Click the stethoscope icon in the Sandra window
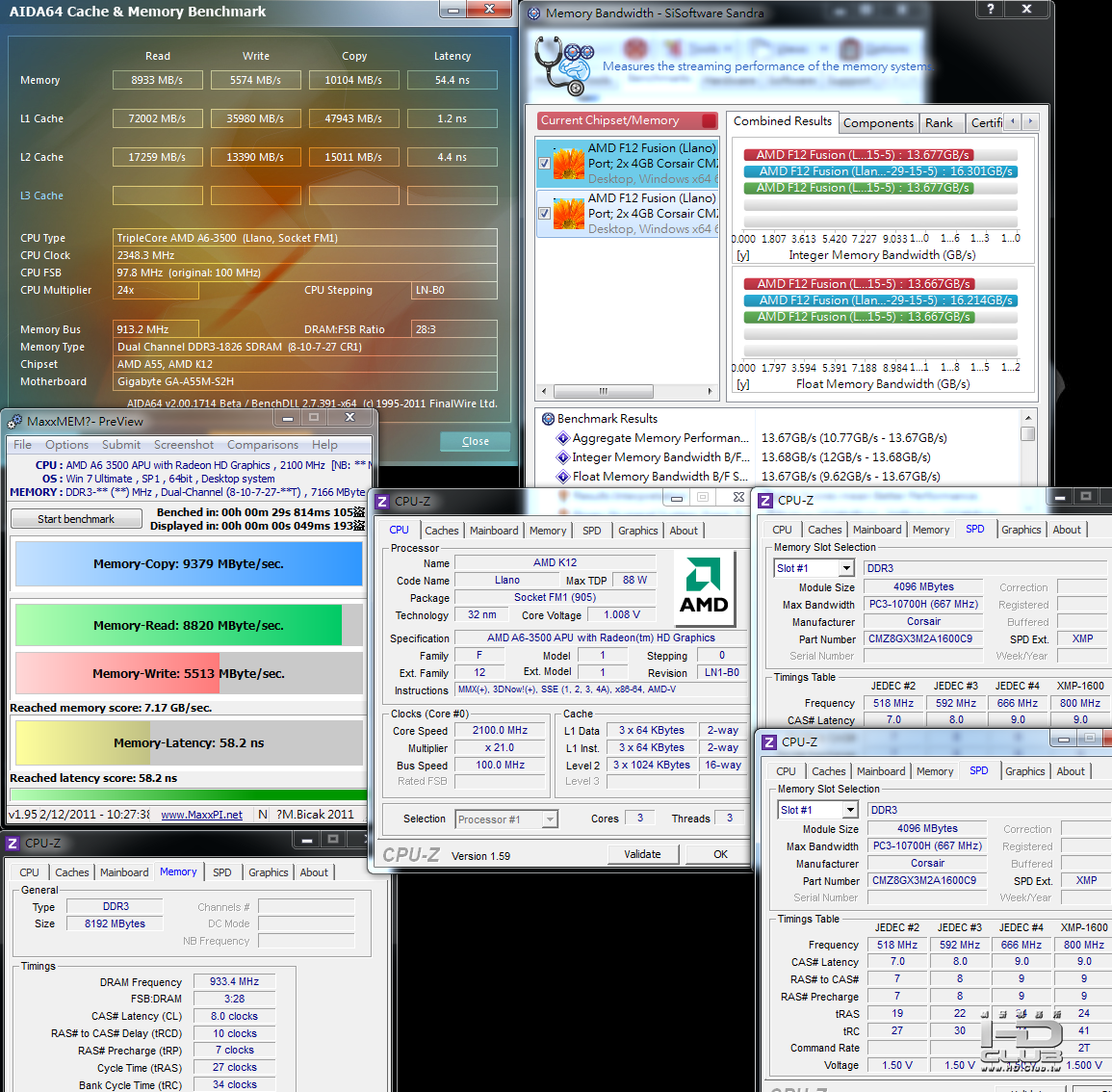This screenshot has width=1112, height=1092. click(563, 66)
